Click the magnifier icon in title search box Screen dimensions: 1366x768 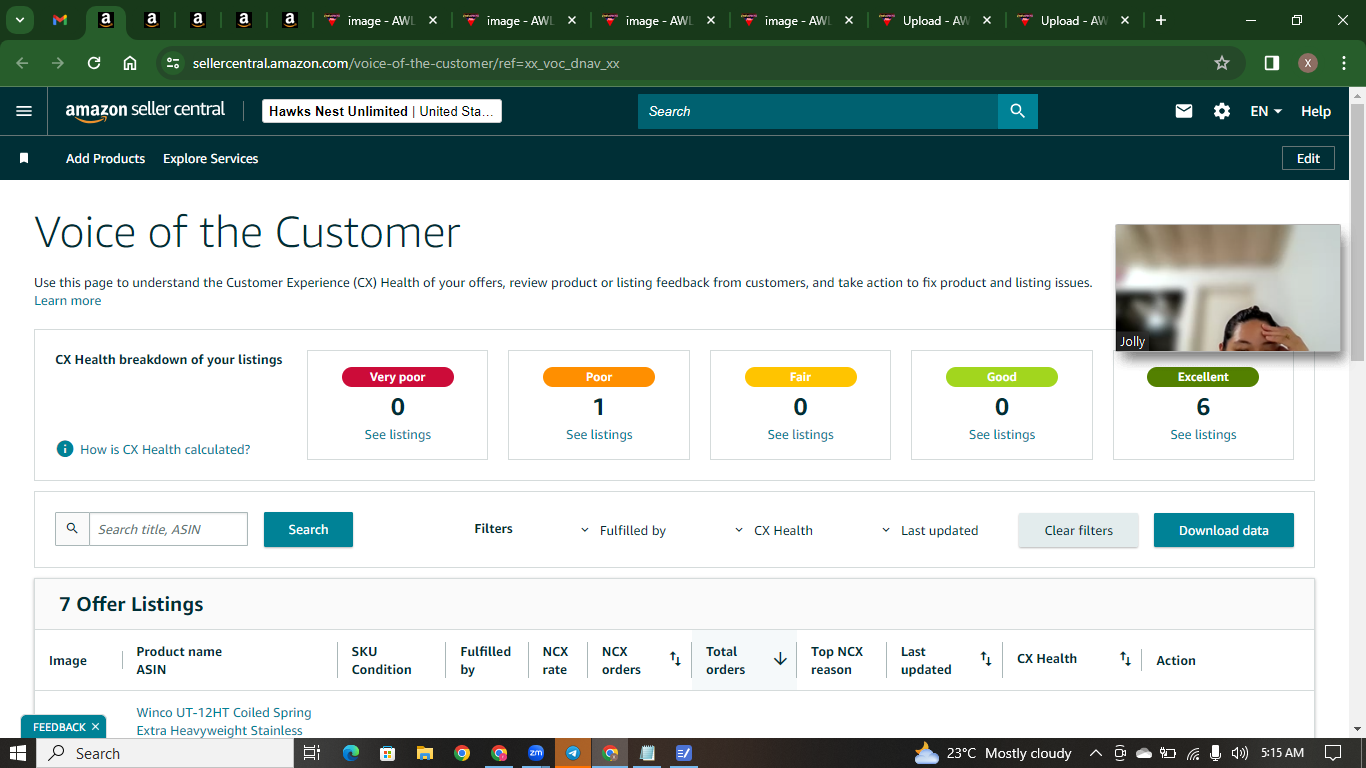click(72, 529)
